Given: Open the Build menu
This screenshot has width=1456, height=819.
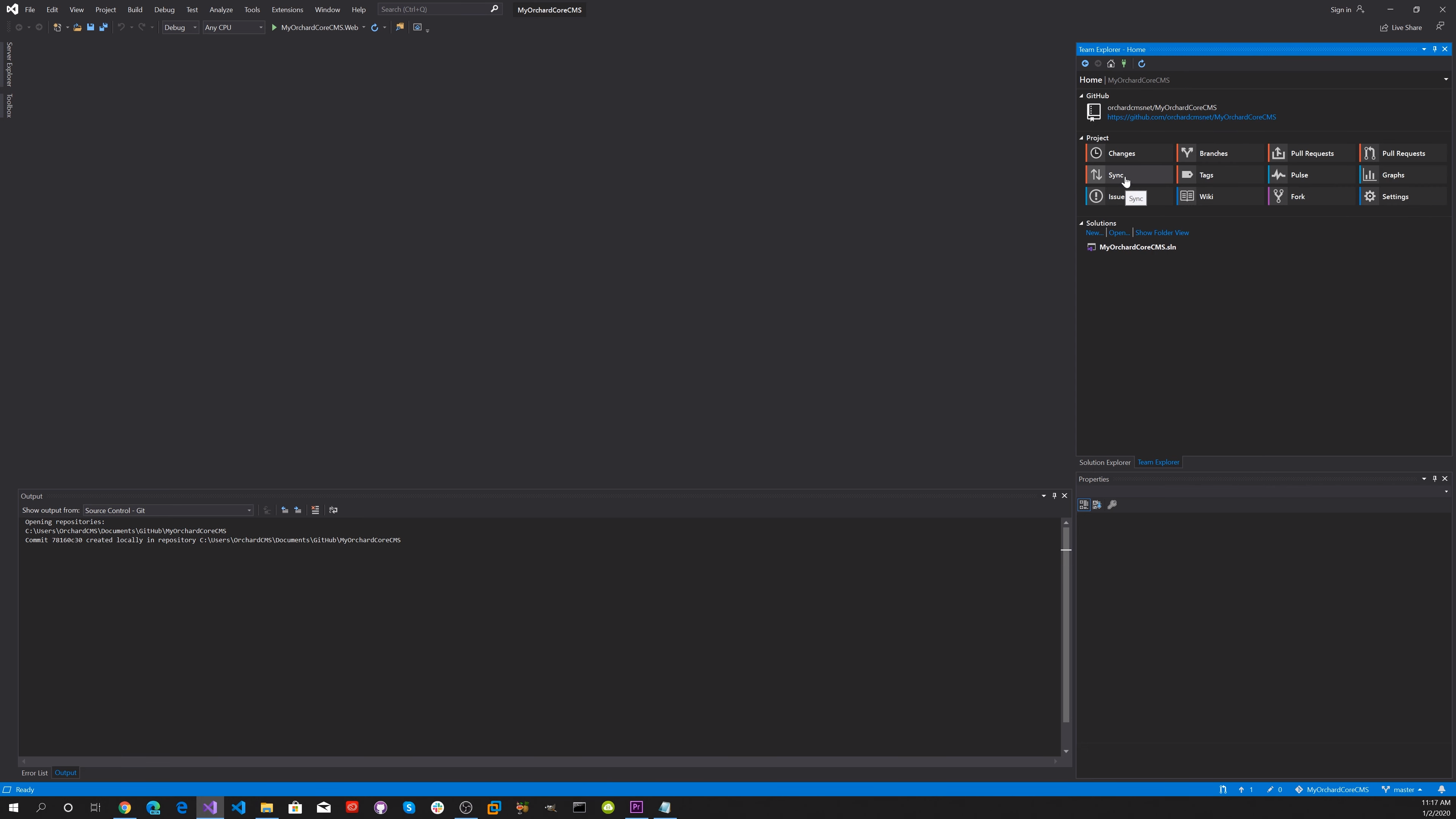Looking at the screenshot, I should click(135, 9).
